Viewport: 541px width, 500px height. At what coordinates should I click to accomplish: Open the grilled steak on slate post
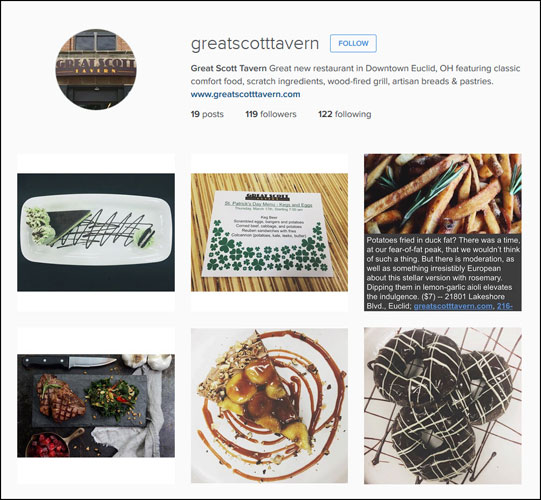point(96,405)
